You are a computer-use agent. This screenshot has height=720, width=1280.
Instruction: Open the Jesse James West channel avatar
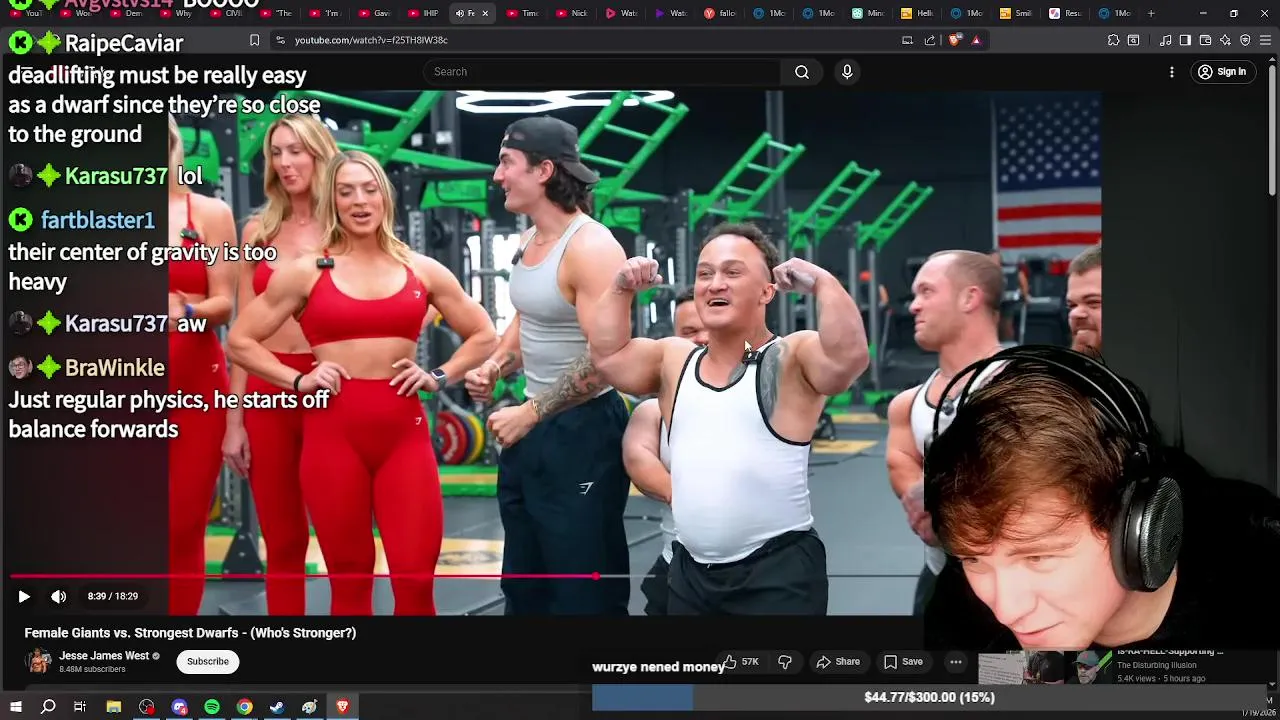point(39,661)
